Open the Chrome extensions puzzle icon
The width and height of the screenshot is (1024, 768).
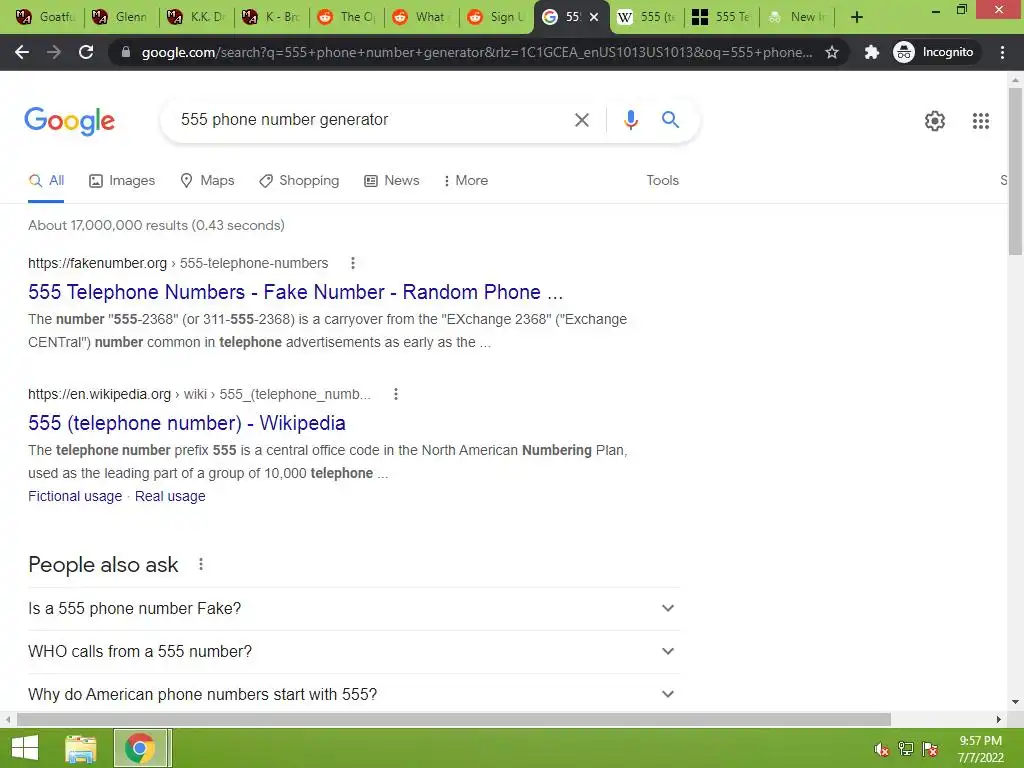(x=871, y=52)
